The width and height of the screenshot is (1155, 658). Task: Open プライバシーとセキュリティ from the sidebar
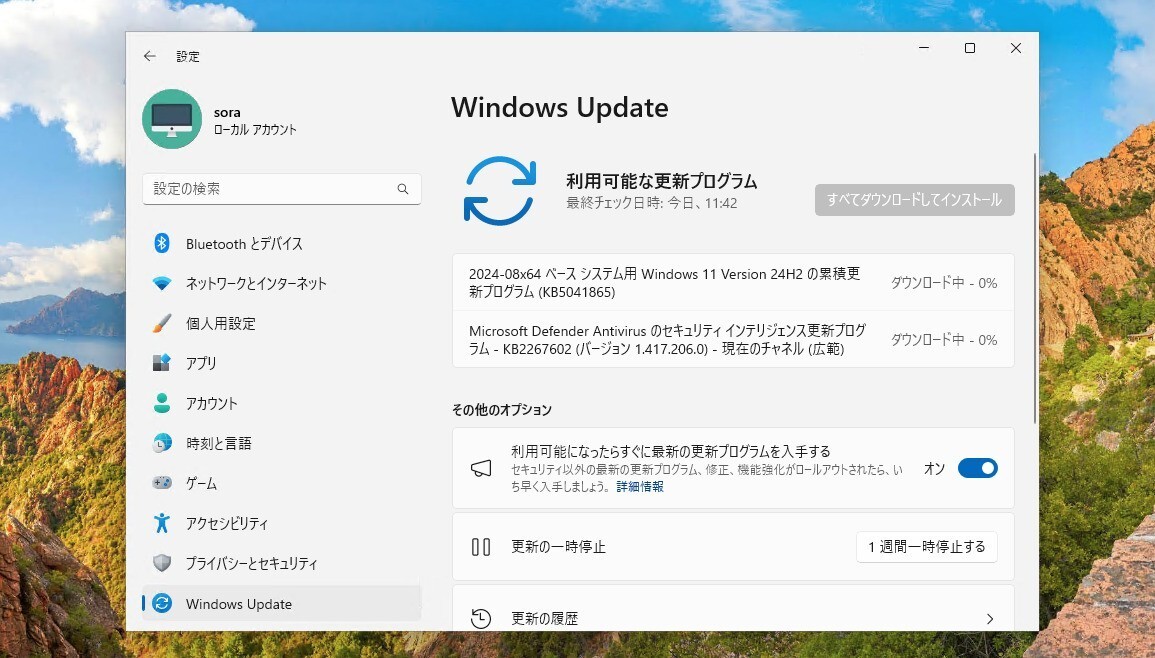(165, 563)
